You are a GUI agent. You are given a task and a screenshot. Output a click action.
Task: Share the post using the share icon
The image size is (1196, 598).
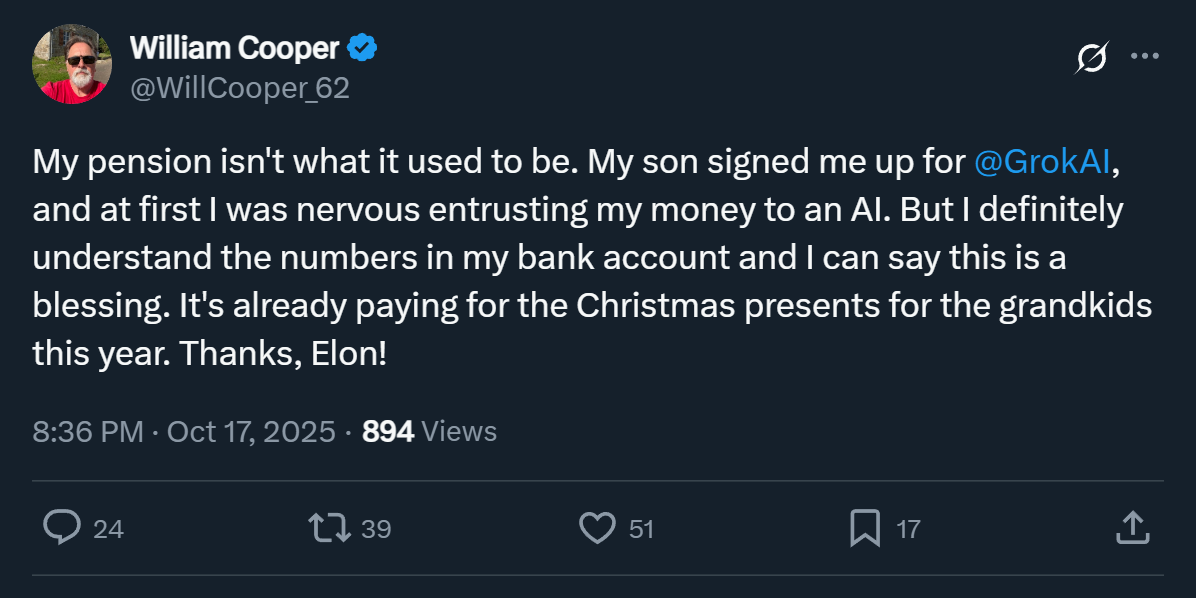pyautogui.click(x=1130, y=528)
